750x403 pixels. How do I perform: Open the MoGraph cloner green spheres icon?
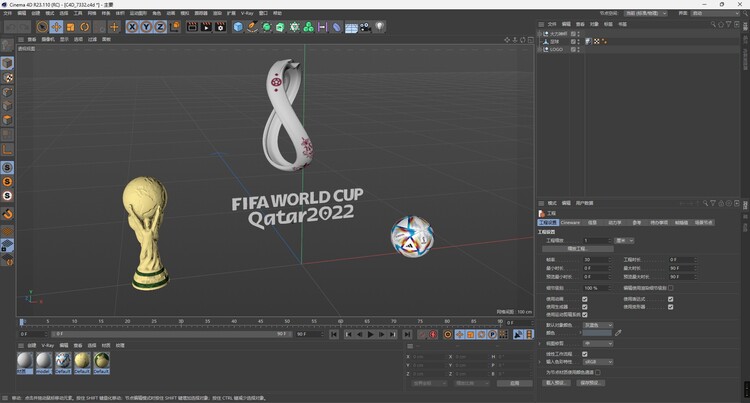coord(309,27)
